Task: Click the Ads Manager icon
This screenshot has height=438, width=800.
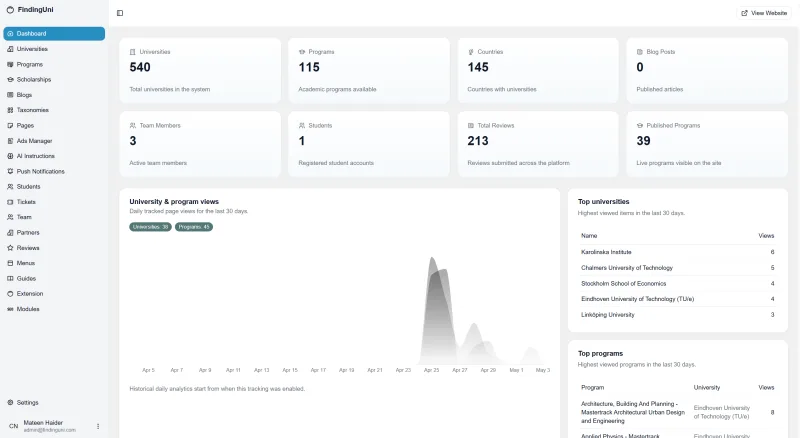Action: 10,141
